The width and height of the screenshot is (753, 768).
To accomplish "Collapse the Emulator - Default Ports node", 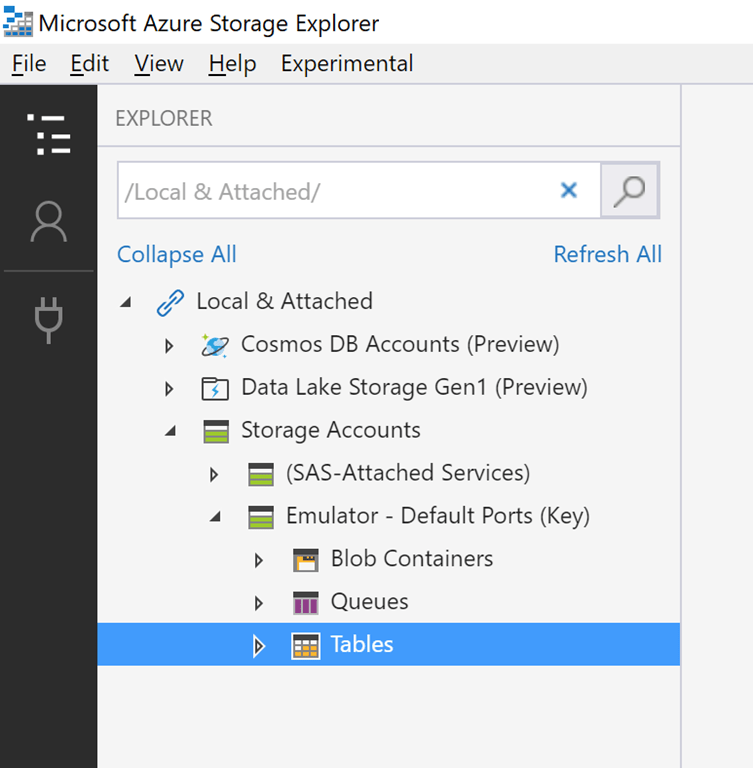I will coord(215,517).
